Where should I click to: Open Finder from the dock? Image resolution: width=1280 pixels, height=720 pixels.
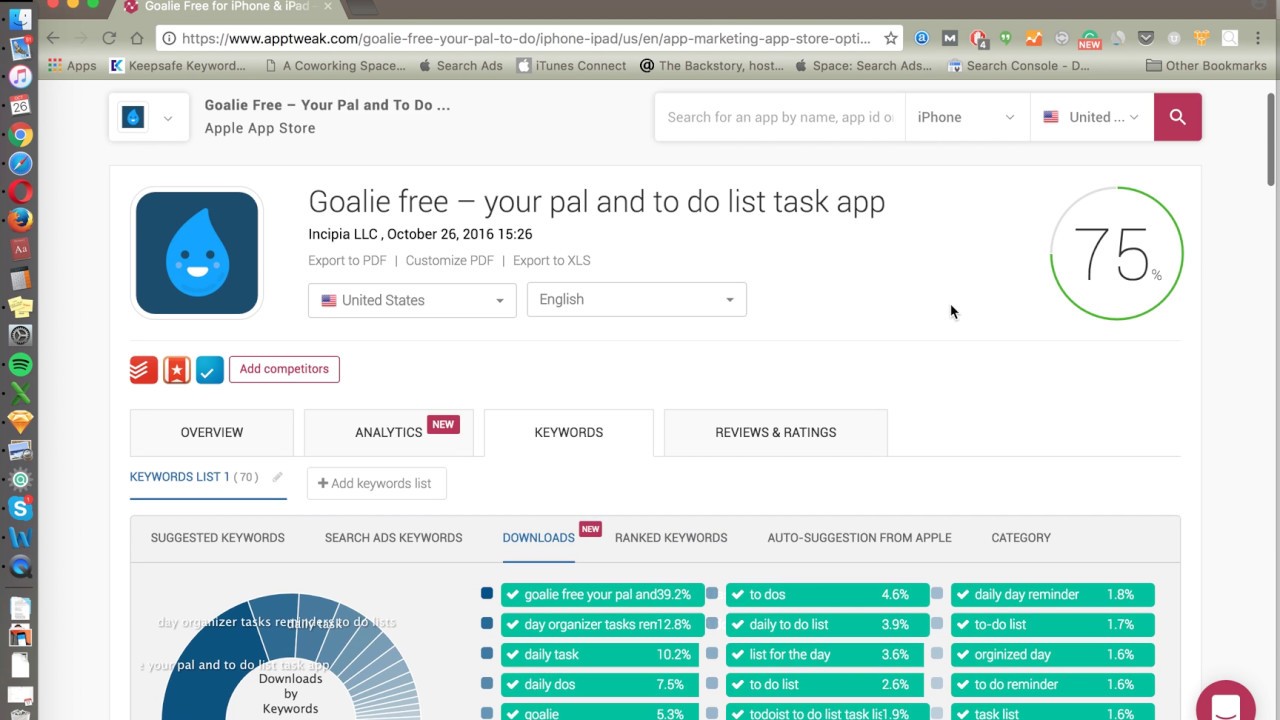pos(20,18)
